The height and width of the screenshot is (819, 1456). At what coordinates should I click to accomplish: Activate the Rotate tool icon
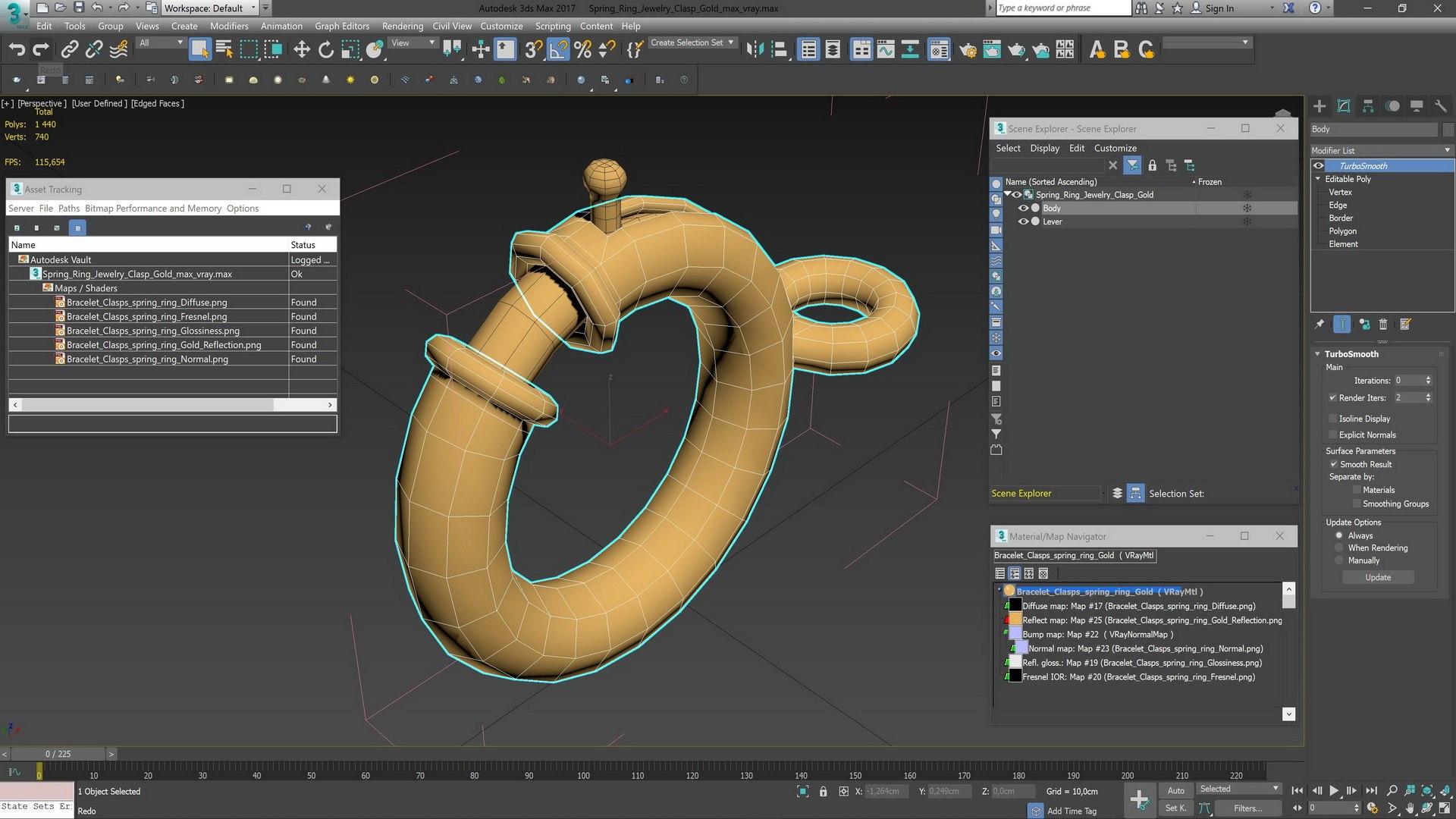tap(326, 50)
